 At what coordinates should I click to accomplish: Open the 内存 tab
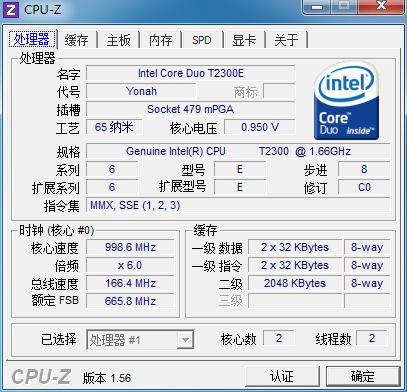point(161,40)
